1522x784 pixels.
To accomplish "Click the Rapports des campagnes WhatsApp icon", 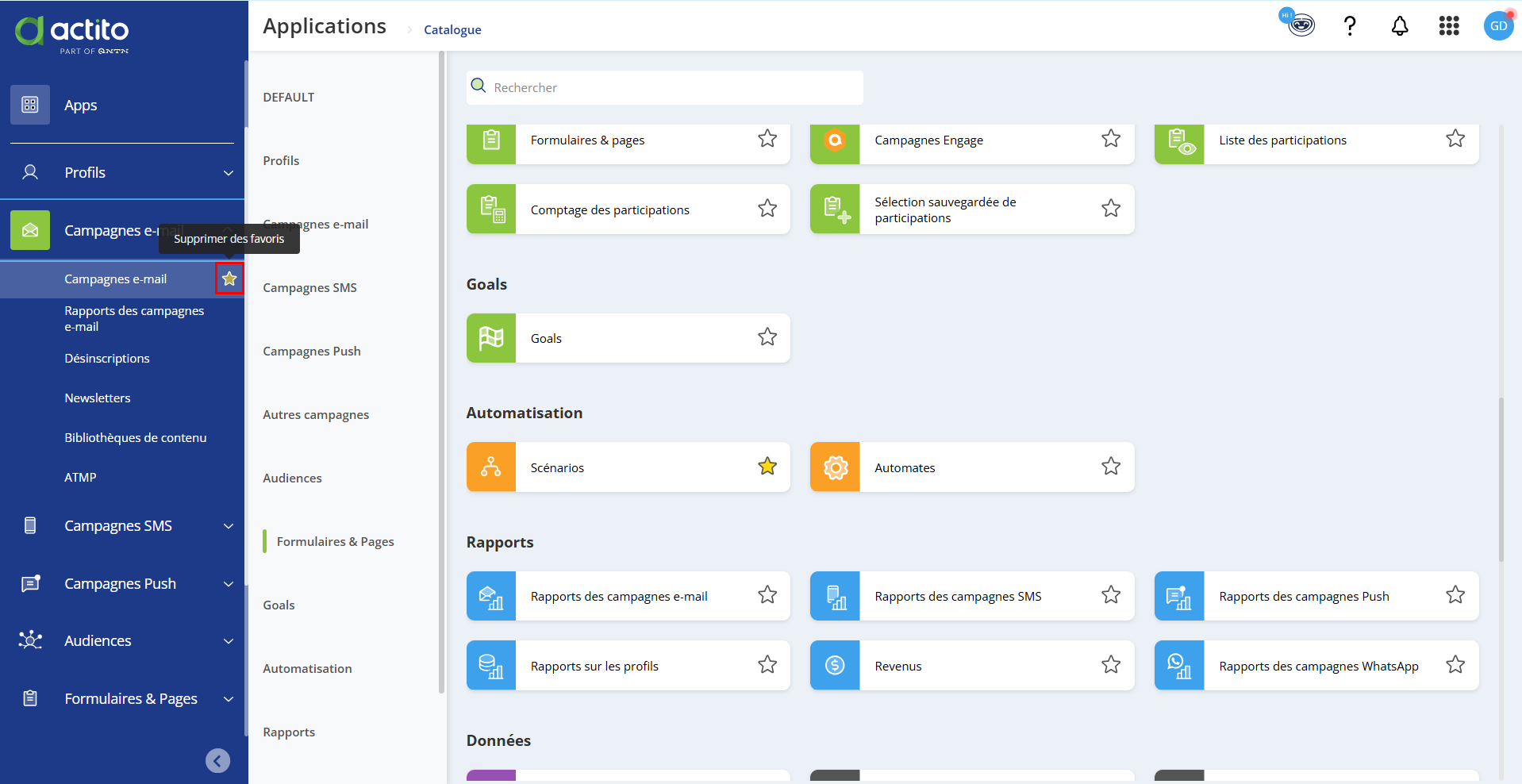I will click(x=1179, y=665).
